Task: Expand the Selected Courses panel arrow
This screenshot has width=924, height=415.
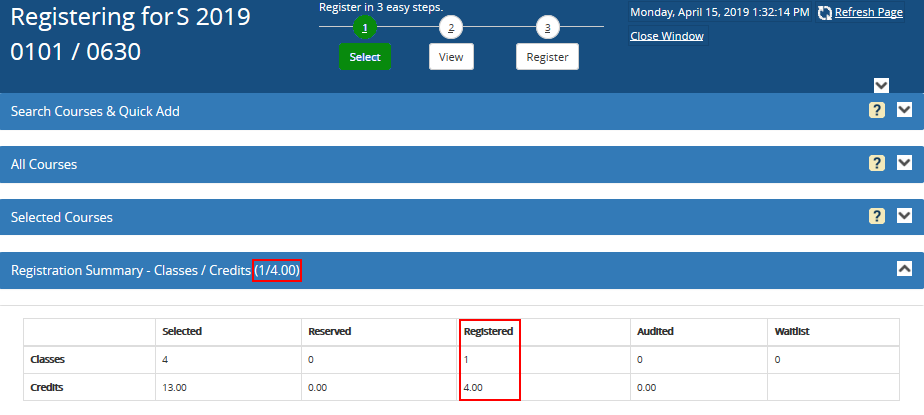Action: [904, 216]
